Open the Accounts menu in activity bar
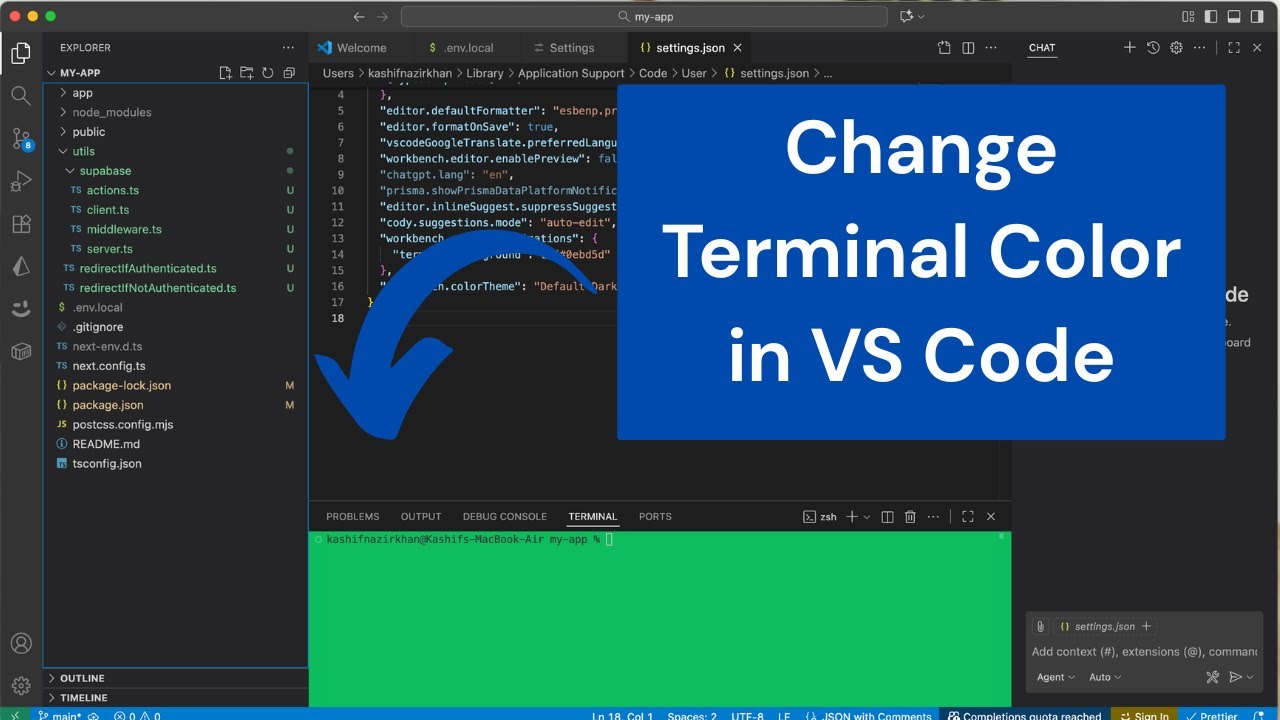The width and height of the screenshot is (1280, 720). [x=21, y=643]
